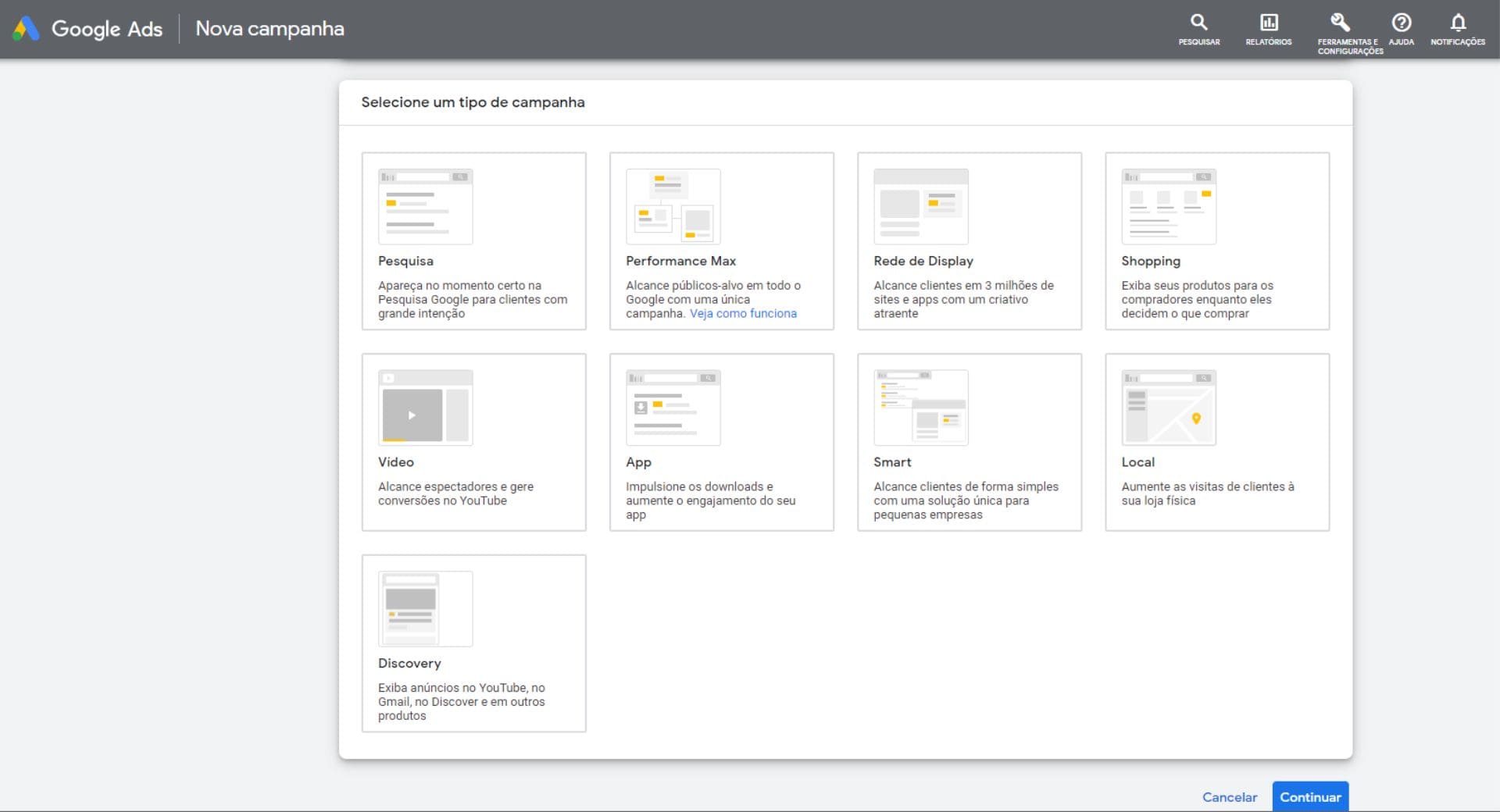Click the Cancelar button
The image size is (1500, 812).
coord(1229,797)
